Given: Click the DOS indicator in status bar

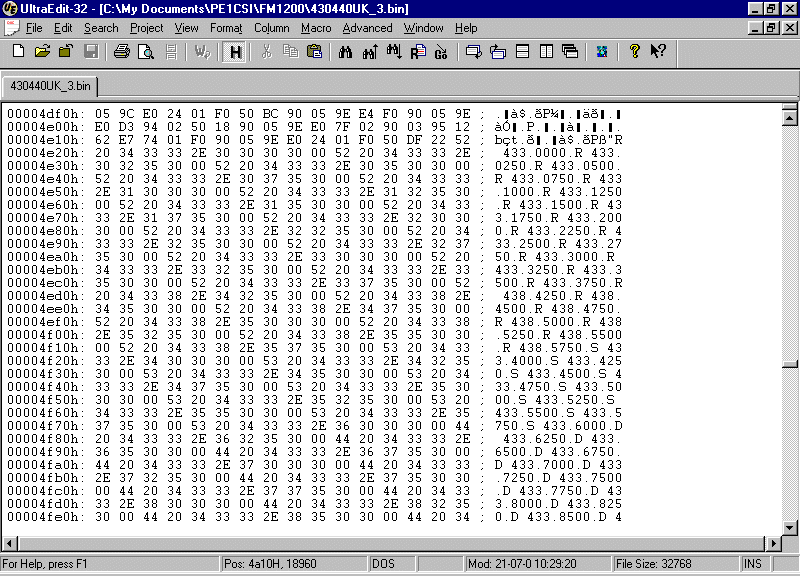Looking at the screenshot, I should tap(383, 564).
